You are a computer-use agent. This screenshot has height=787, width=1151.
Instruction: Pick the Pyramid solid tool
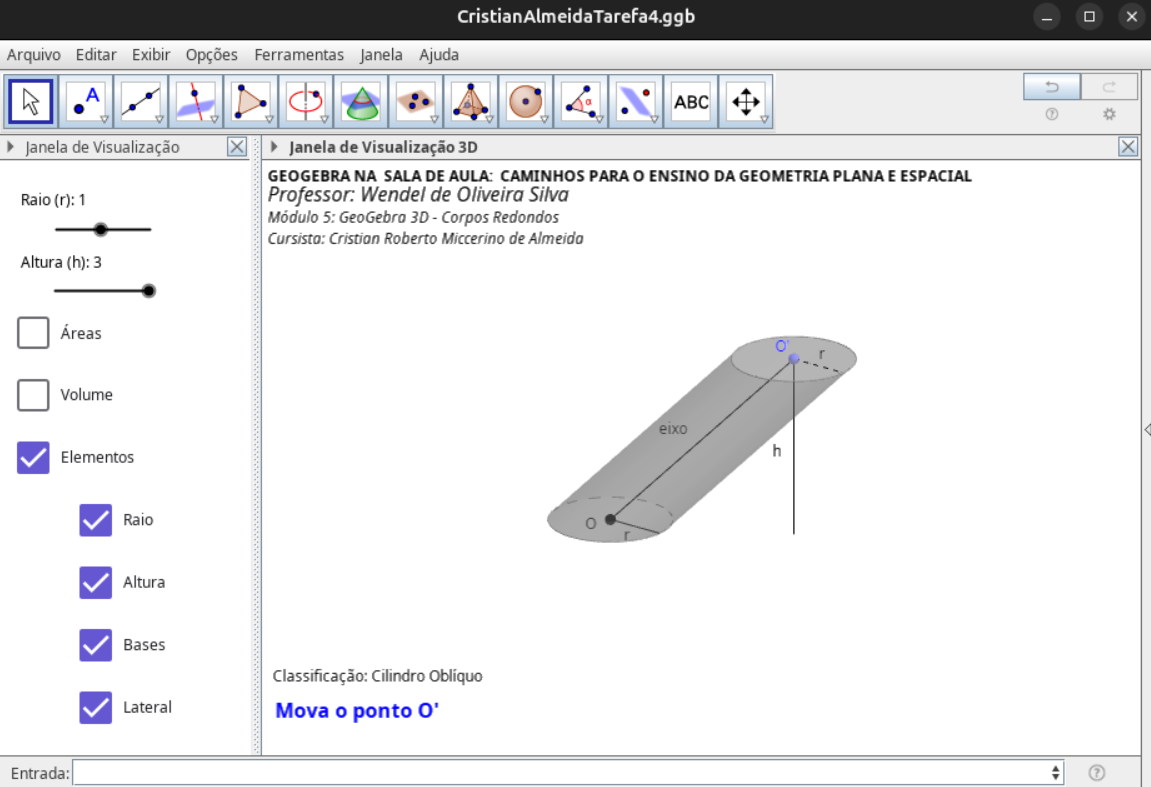click(x=470, y=102)
